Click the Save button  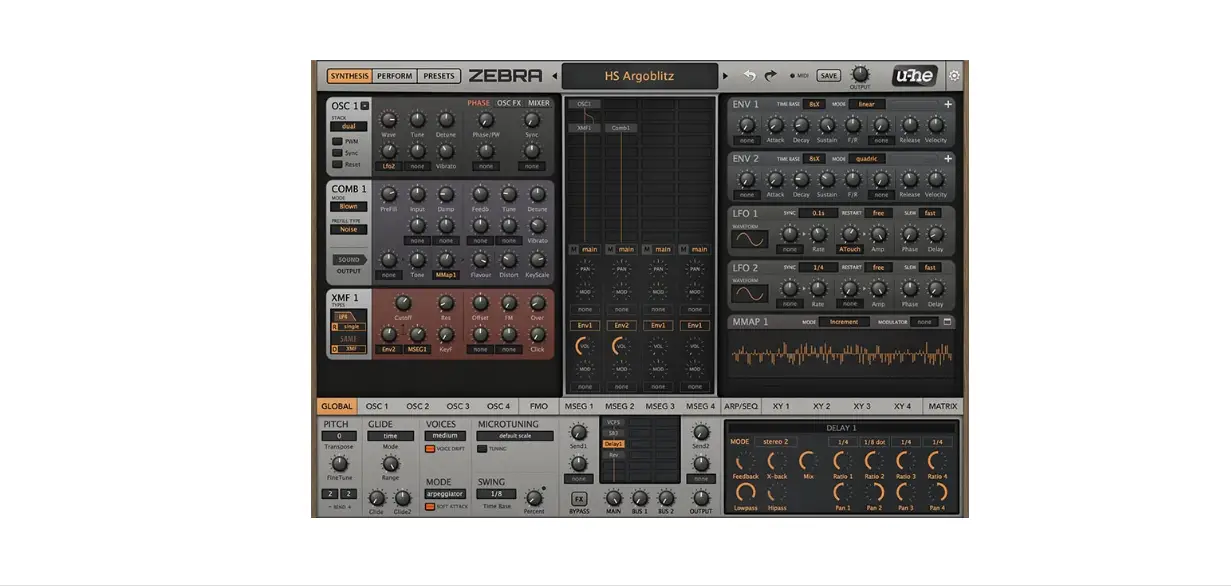(828, 76)
